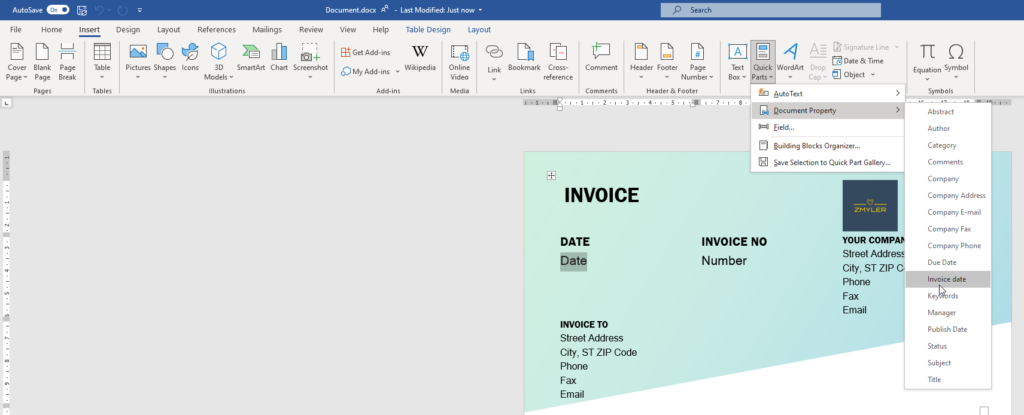Toggle the AutoSave switch
Screen dimensions: 1024x415
[x=58, y=10]
